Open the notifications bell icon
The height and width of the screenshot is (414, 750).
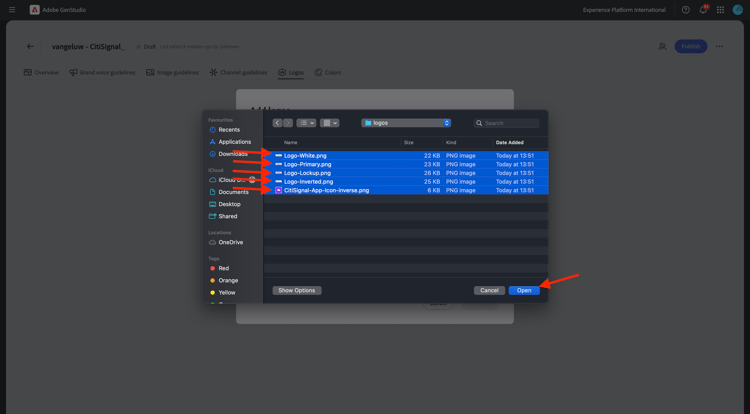[703, 10]
